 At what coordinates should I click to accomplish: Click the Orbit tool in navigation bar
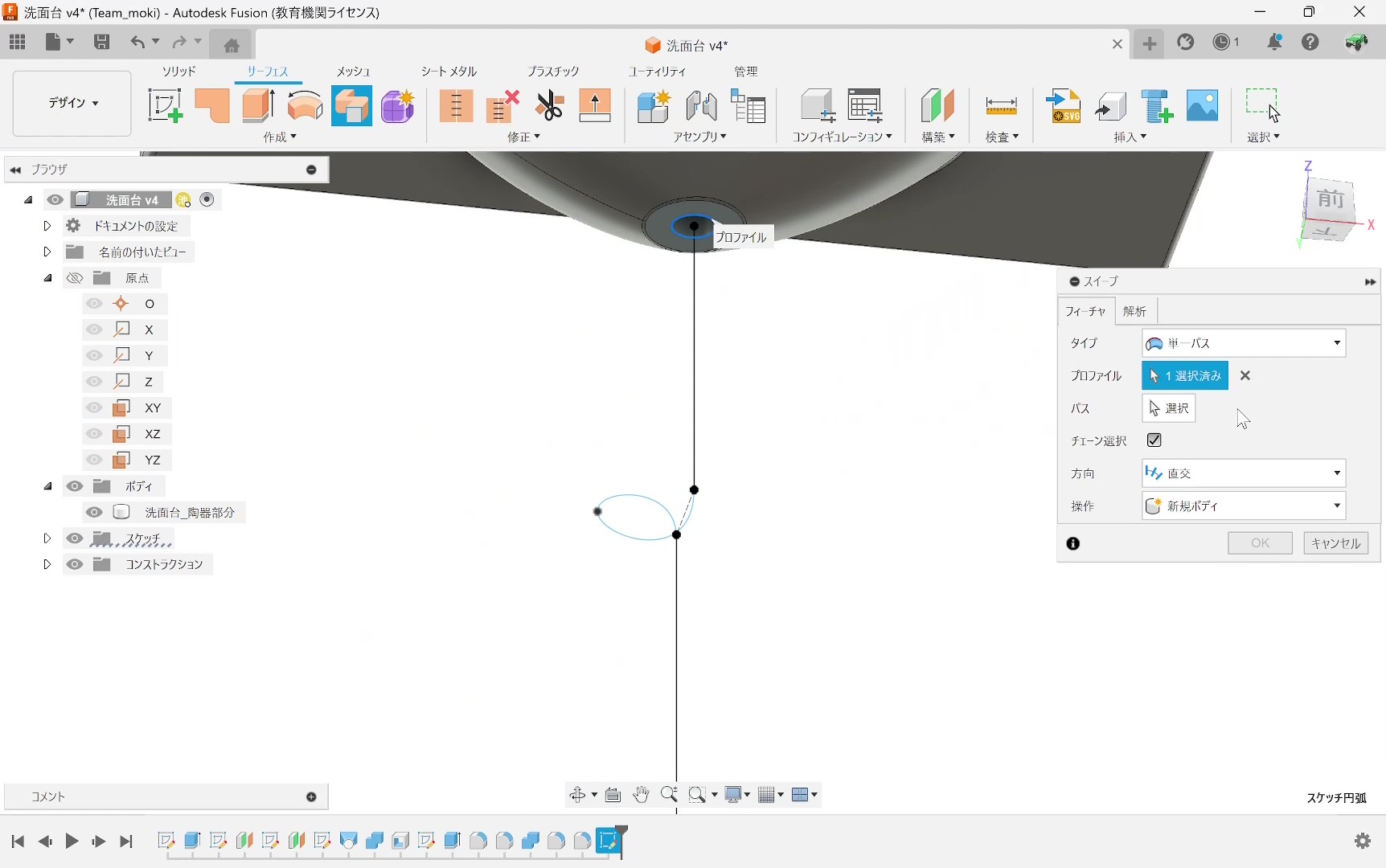point(578,795)
